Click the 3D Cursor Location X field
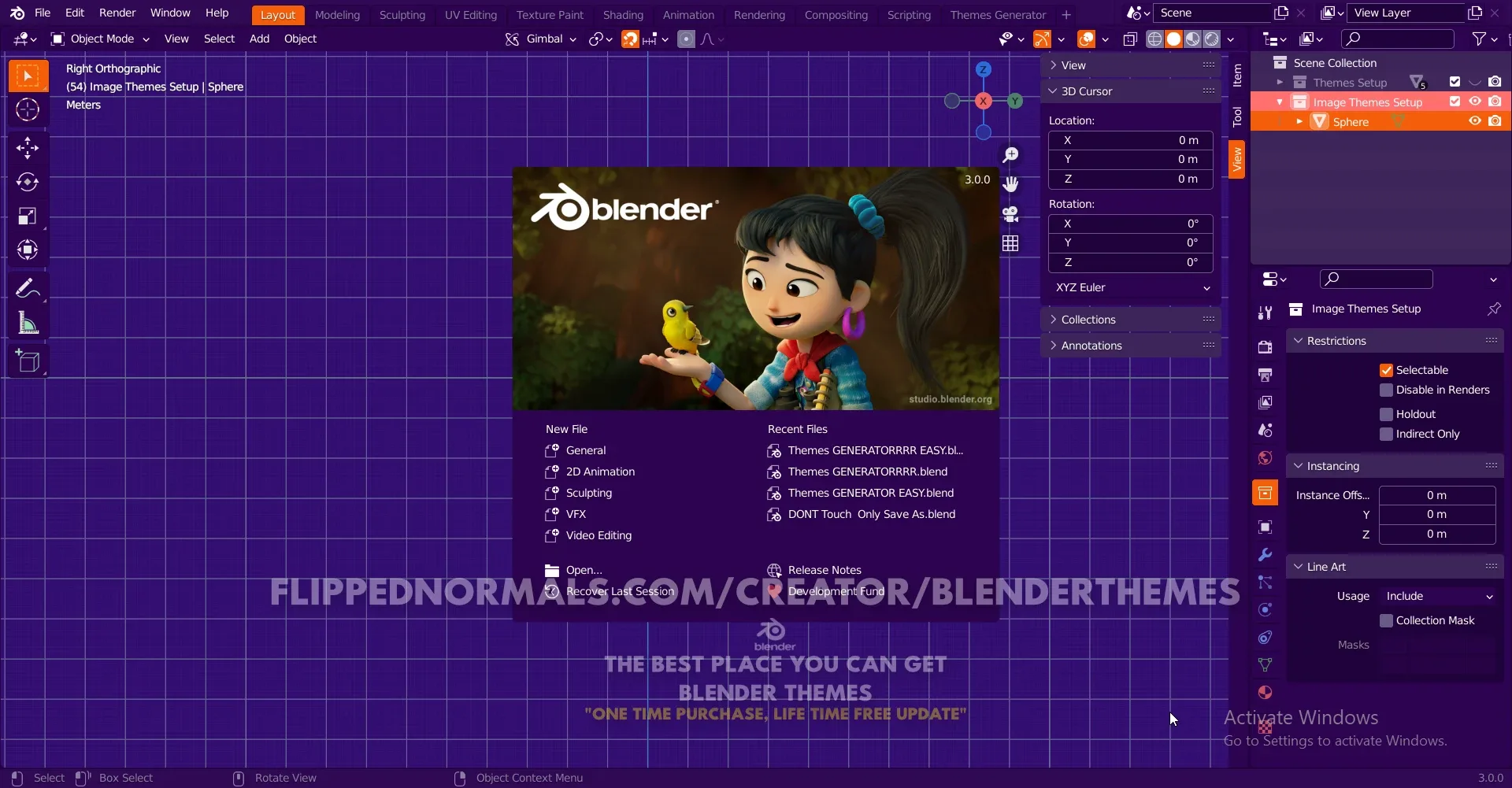The image size is (1512, 788). click(1131, 140)
